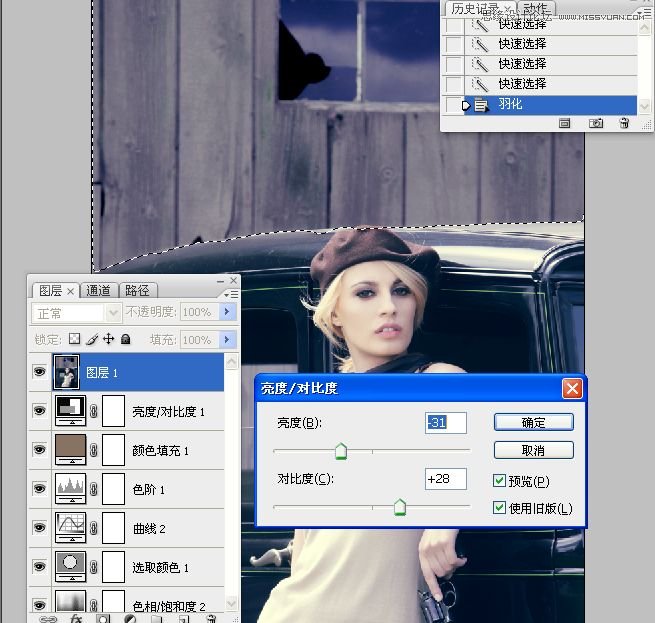Screen dimensions: 655x623
Task: Click the lock image pixels brush icon
Action: click(92, 339)
